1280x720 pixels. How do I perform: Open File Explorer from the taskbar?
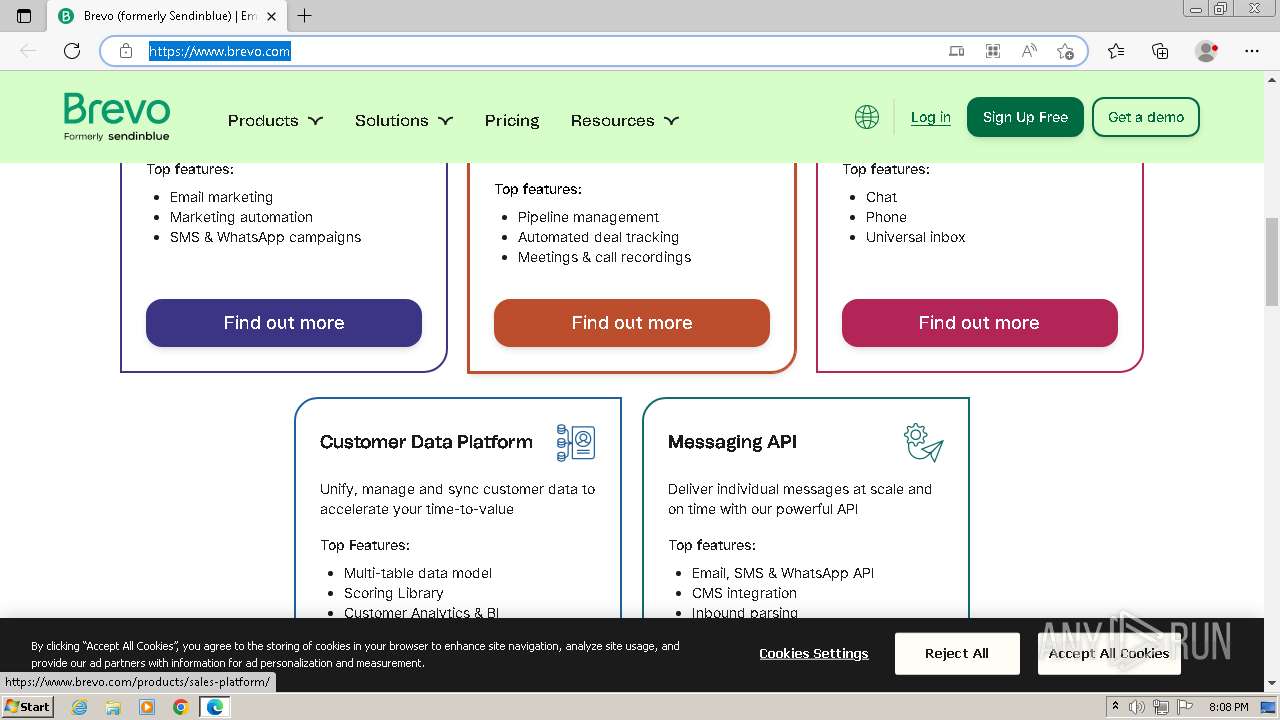113,707
